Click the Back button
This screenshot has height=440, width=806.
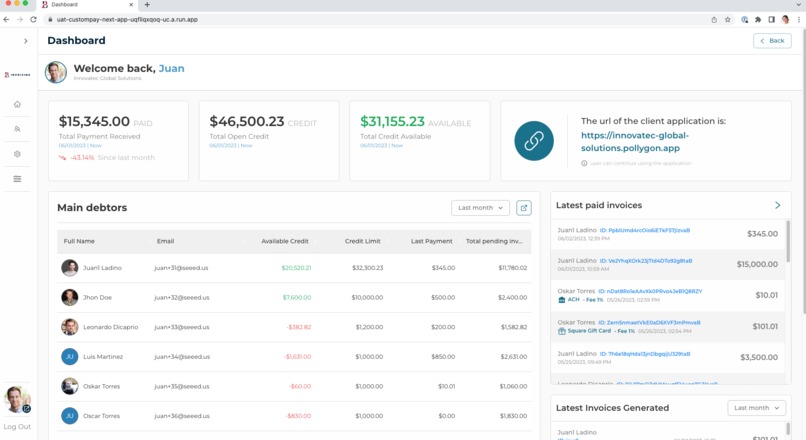point(772,41)
